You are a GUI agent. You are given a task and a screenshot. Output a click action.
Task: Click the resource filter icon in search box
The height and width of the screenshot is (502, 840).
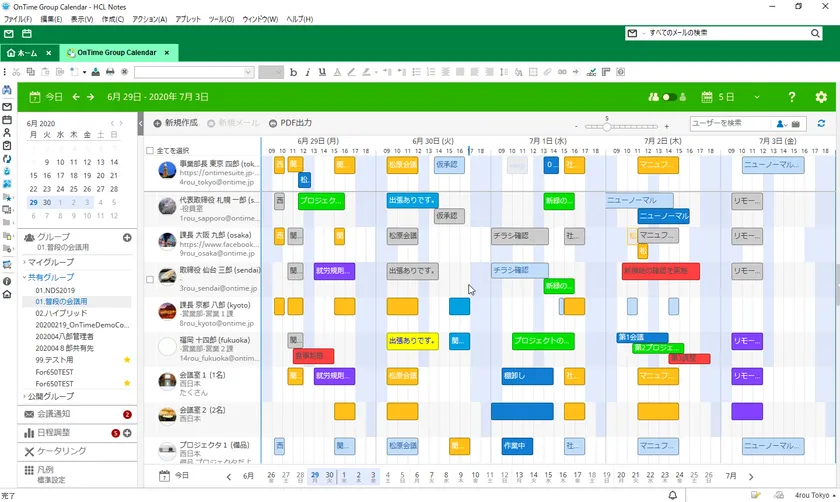(x=796, y=124)
